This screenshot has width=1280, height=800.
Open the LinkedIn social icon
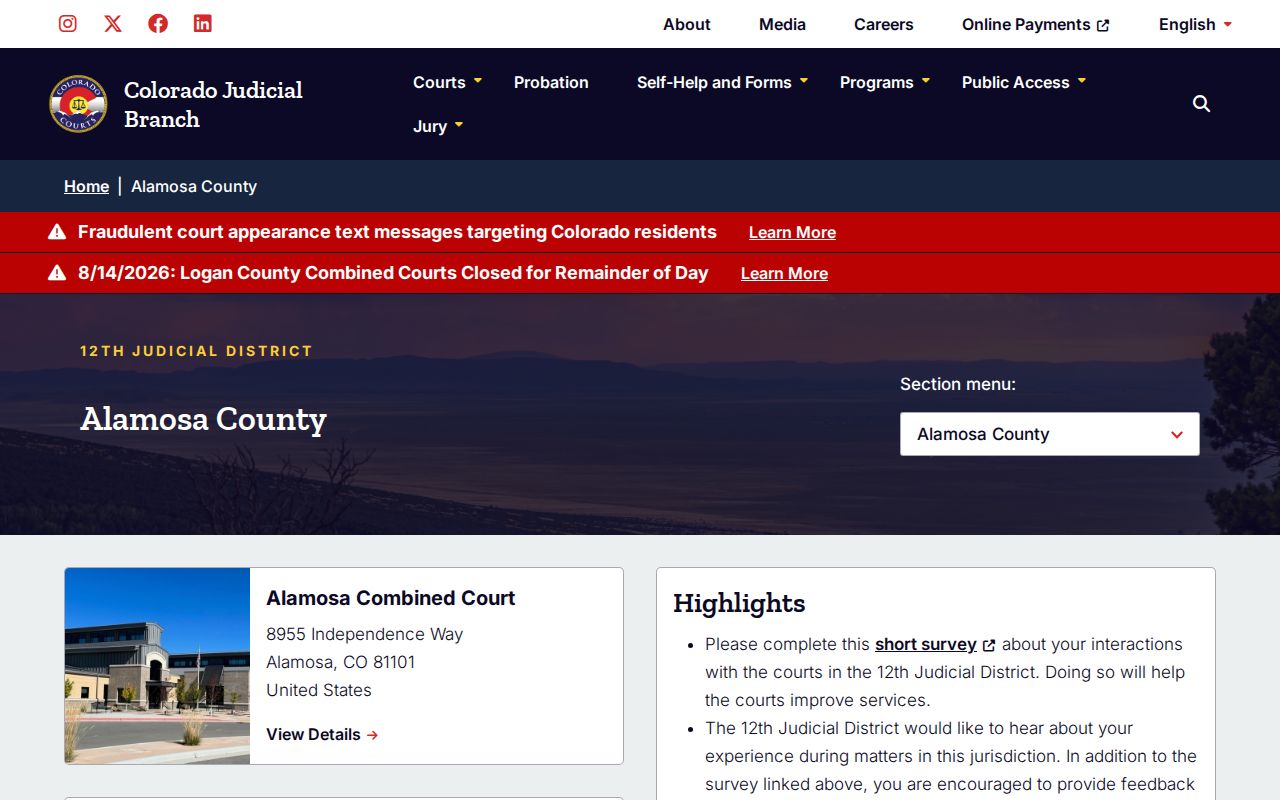tap(203, 23)
